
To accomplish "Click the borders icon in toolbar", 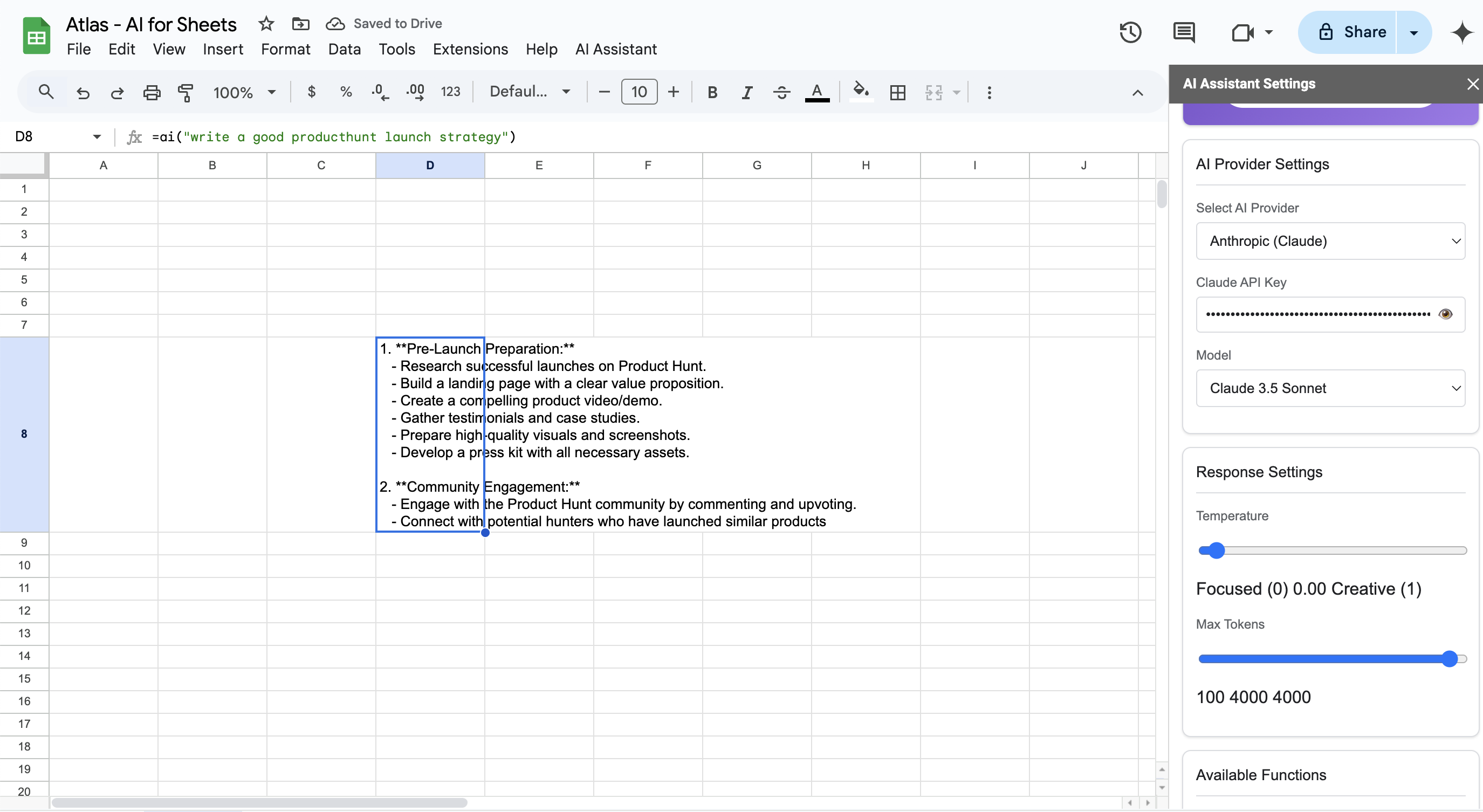I will 897,92.
